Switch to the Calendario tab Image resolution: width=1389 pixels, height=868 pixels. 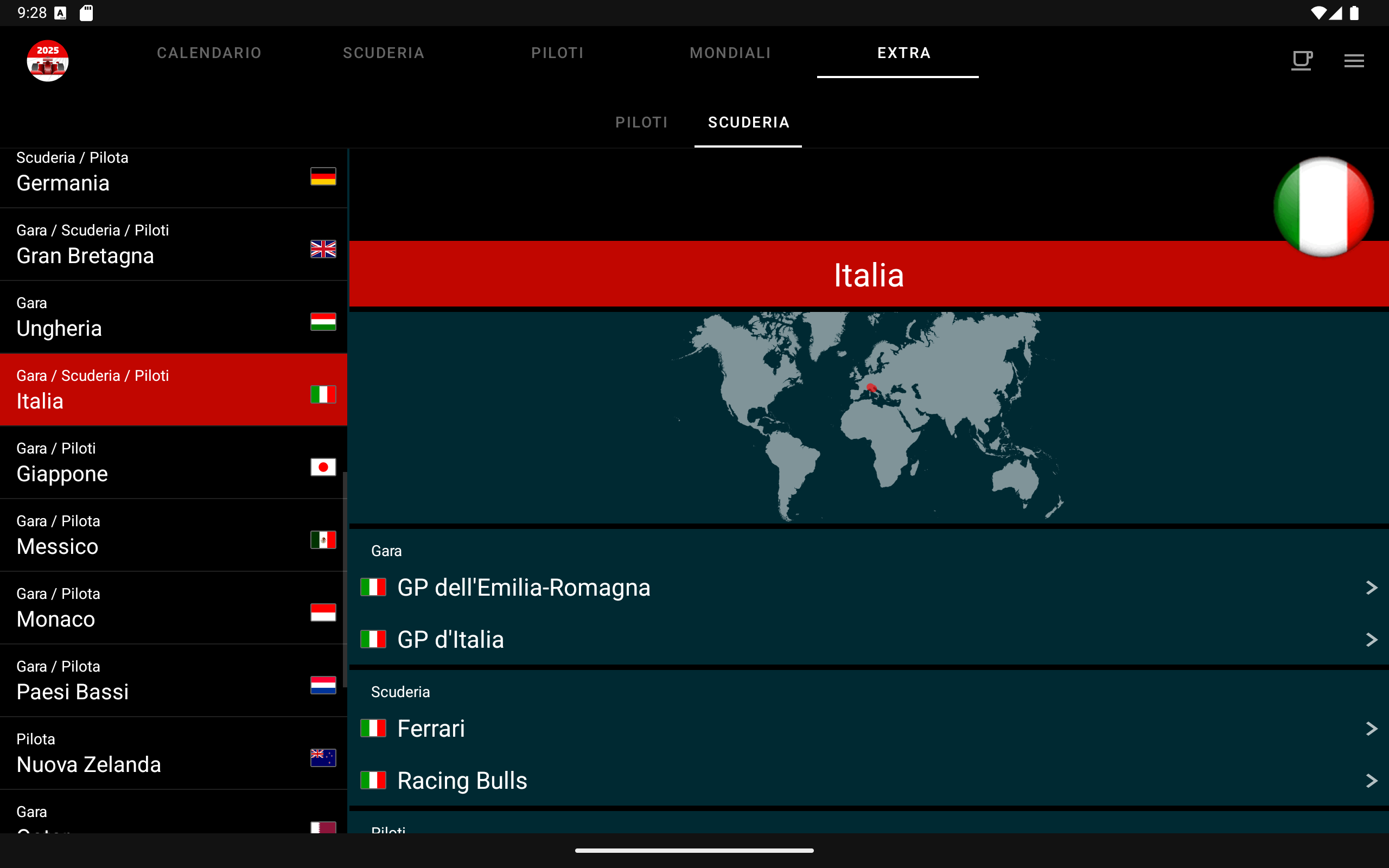(x=209, y=53)
